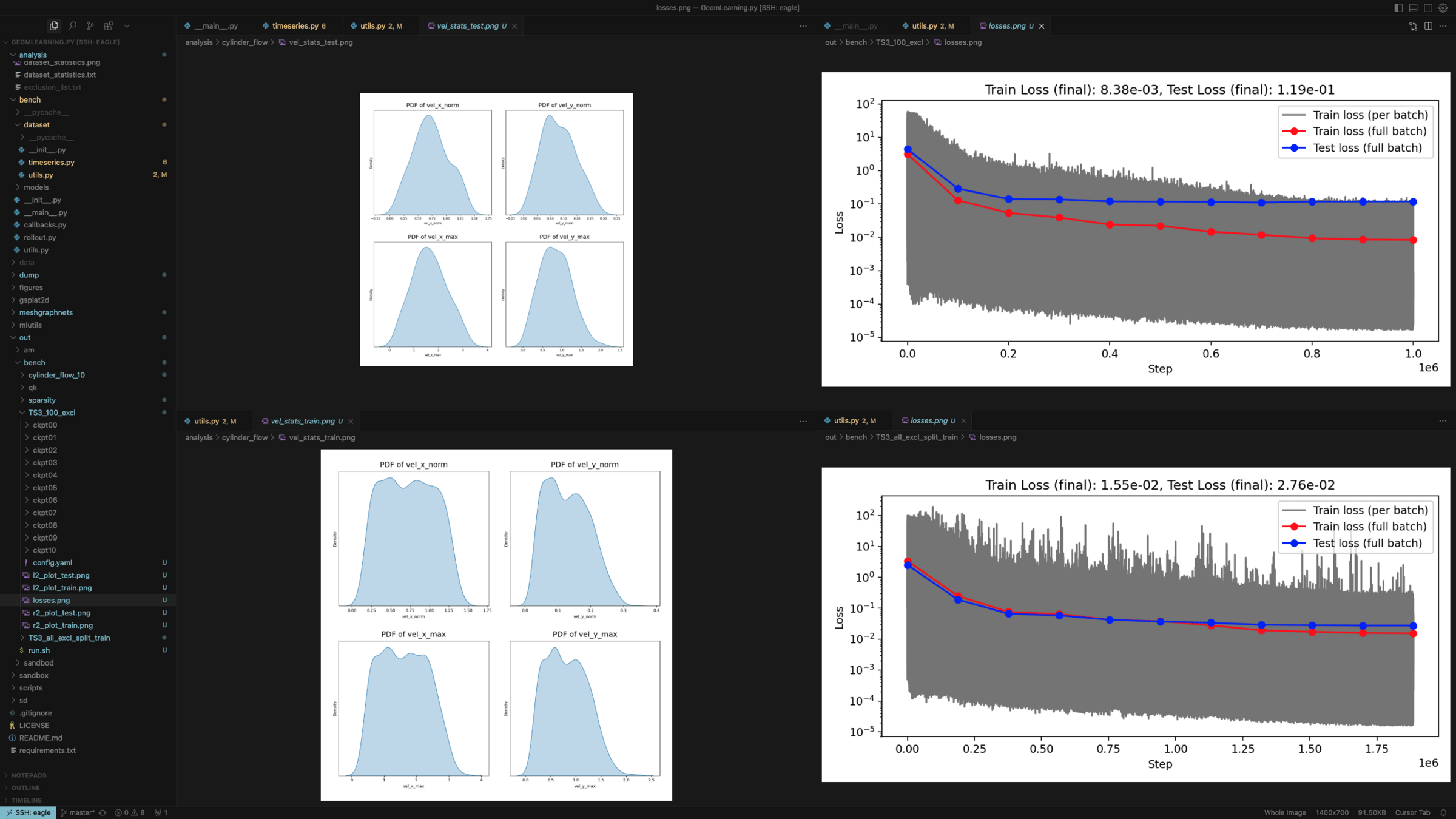Screen dimensions: 1456x819
Task: Toggle secondary sidebar visibility
Action: pyautogui.click(x=1428, y=8)
